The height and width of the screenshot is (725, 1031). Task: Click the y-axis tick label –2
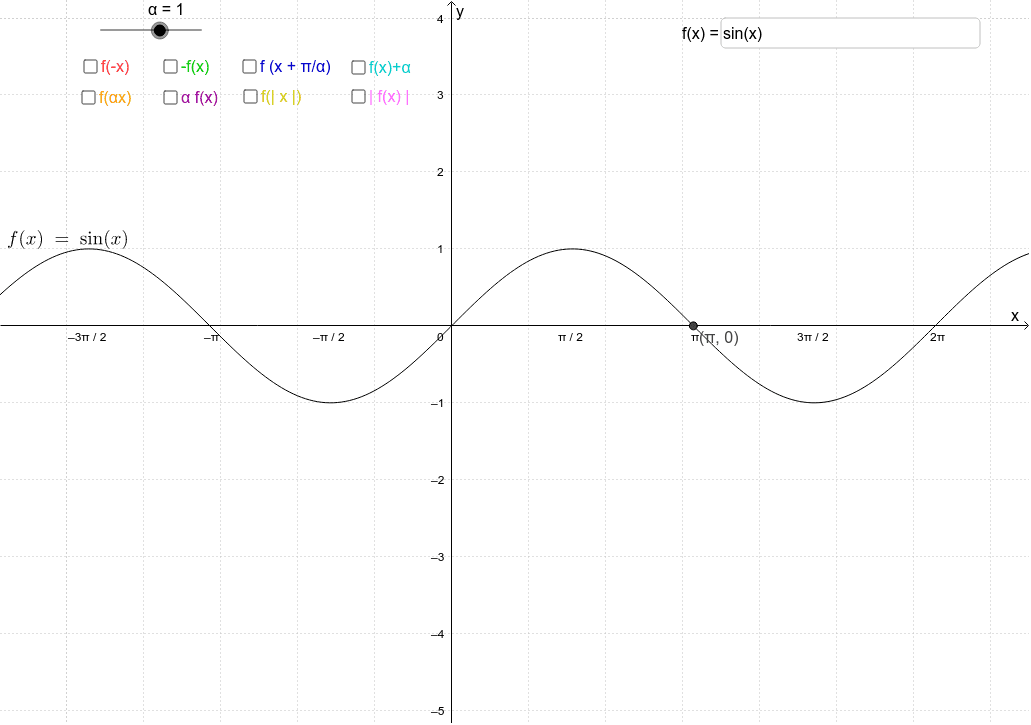(437, 480)
